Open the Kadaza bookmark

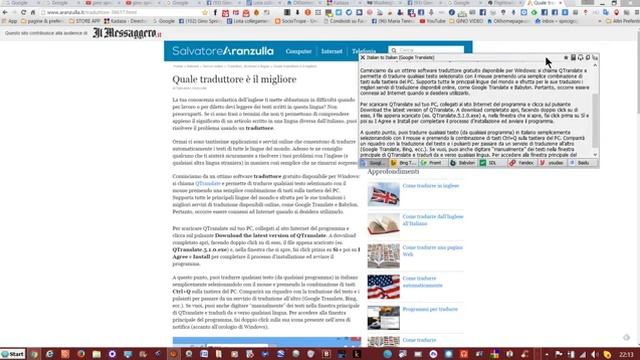[125, 21]
